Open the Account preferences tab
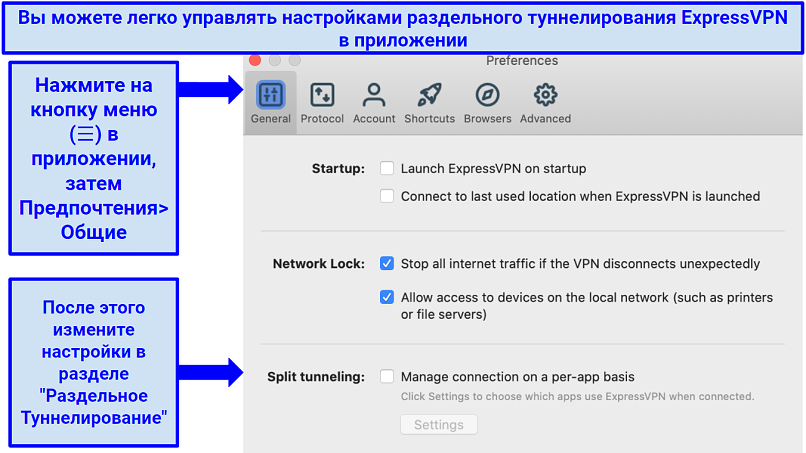Image resolution: width=806 pixels, height=453 pixels. (374, 103)
